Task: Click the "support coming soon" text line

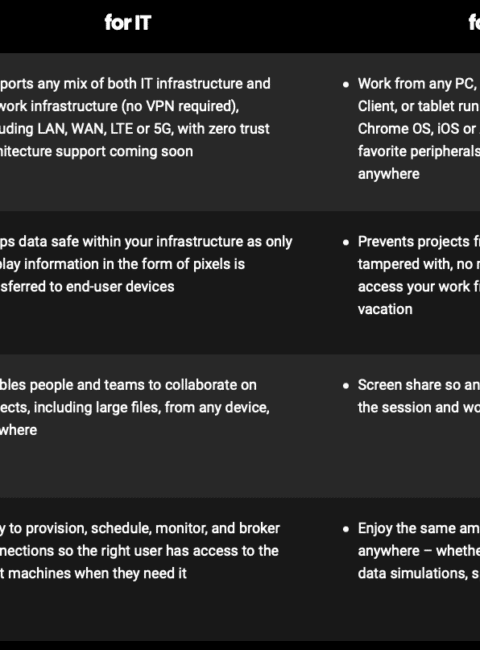Action: pyautogui.click(x=97, y=151)
